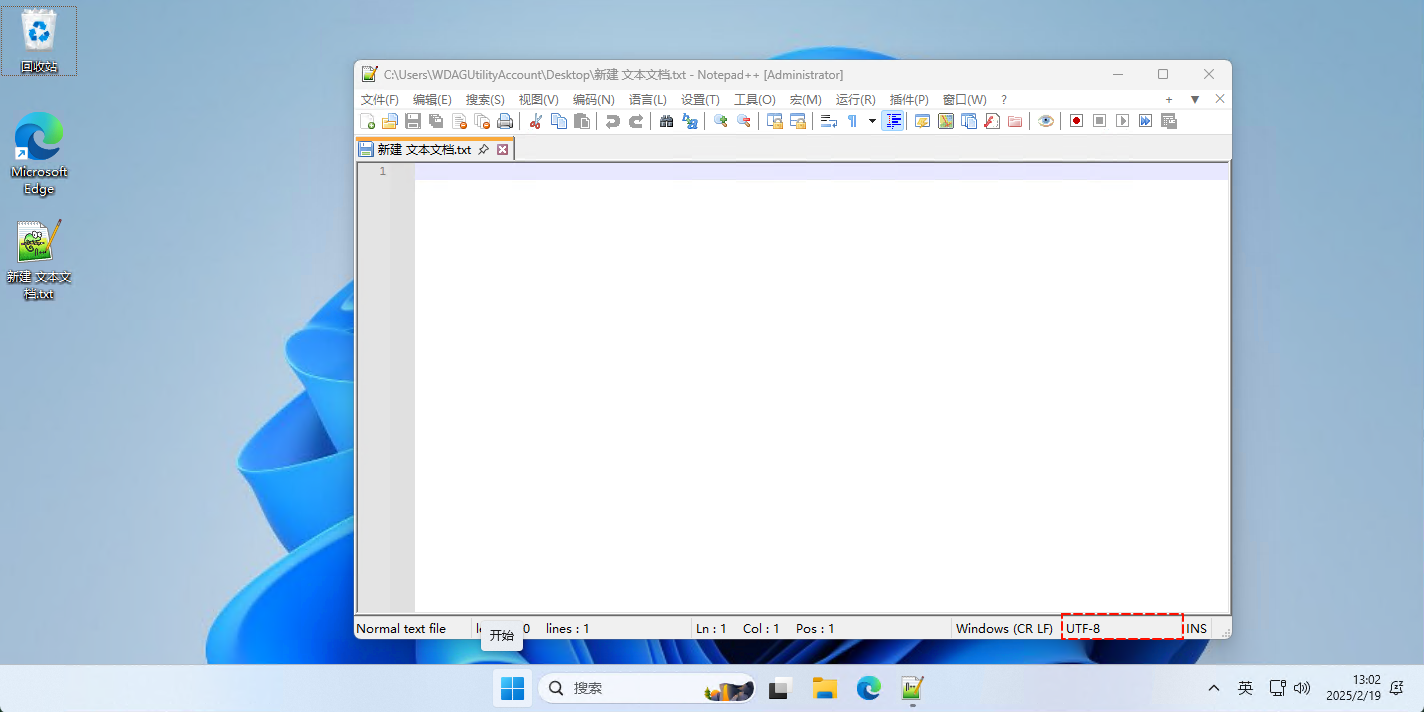Select the Save All icon
Viewport: 1424px width, 712px height.
436,121
